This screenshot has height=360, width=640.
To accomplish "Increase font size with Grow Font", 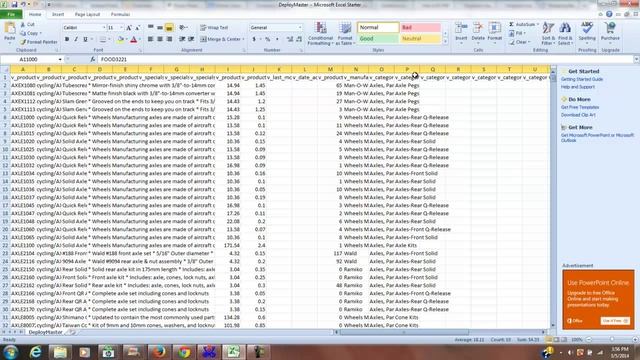I will coord(129,28).
